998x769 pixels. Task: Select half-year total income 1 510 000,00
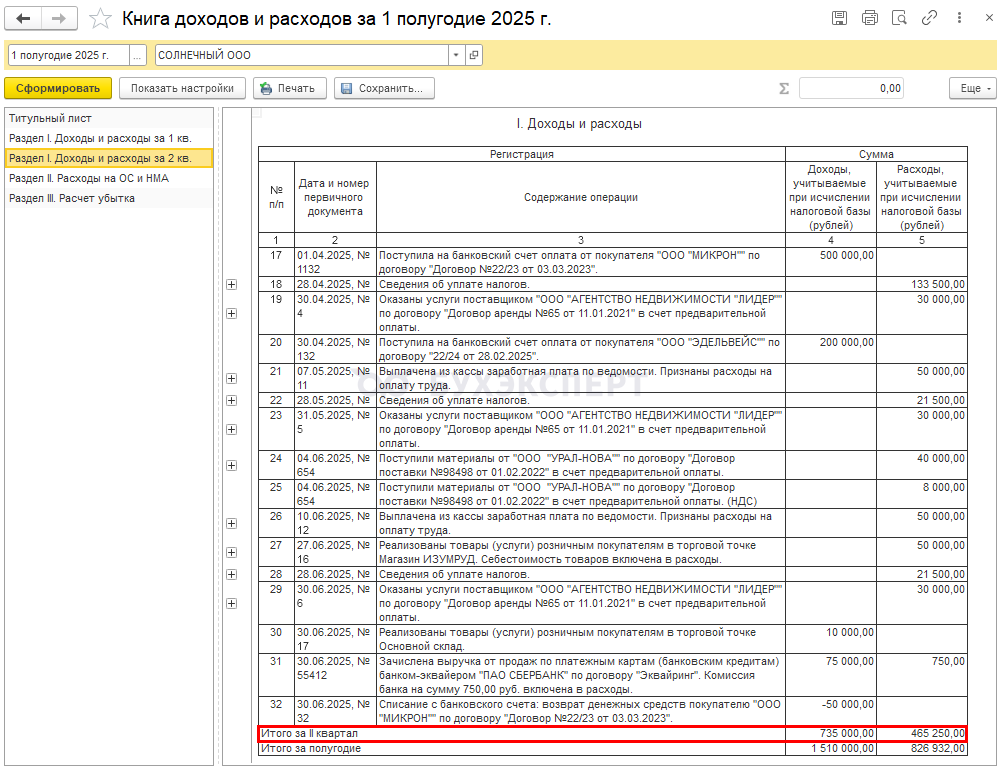coord(831,749)
